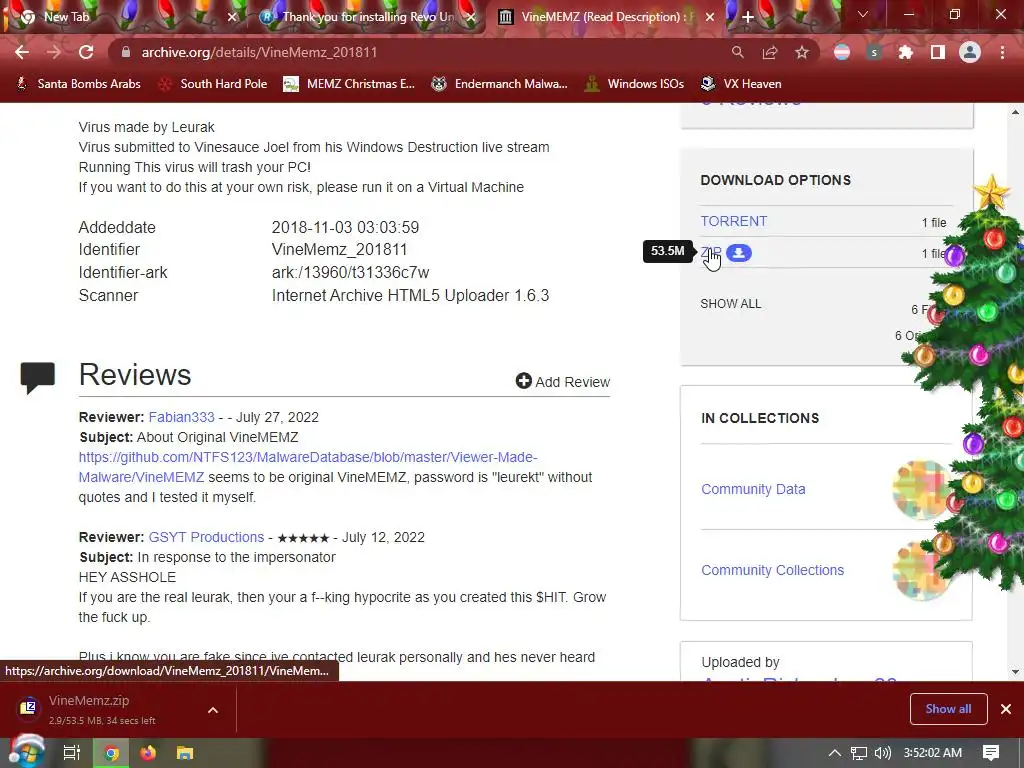Go back to the previous page
Screen dimensions: 1024x768
click(22, 52)
